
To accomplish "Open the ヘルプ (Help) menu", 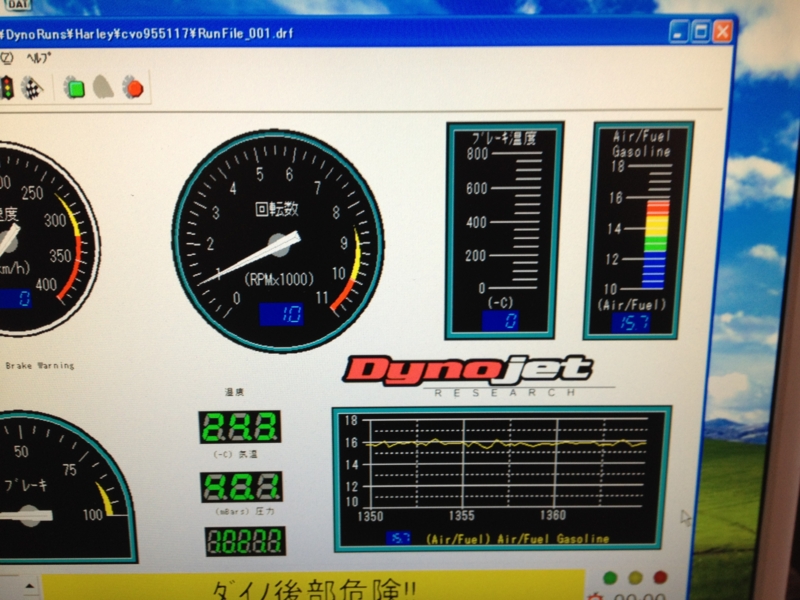I will 39,59.
